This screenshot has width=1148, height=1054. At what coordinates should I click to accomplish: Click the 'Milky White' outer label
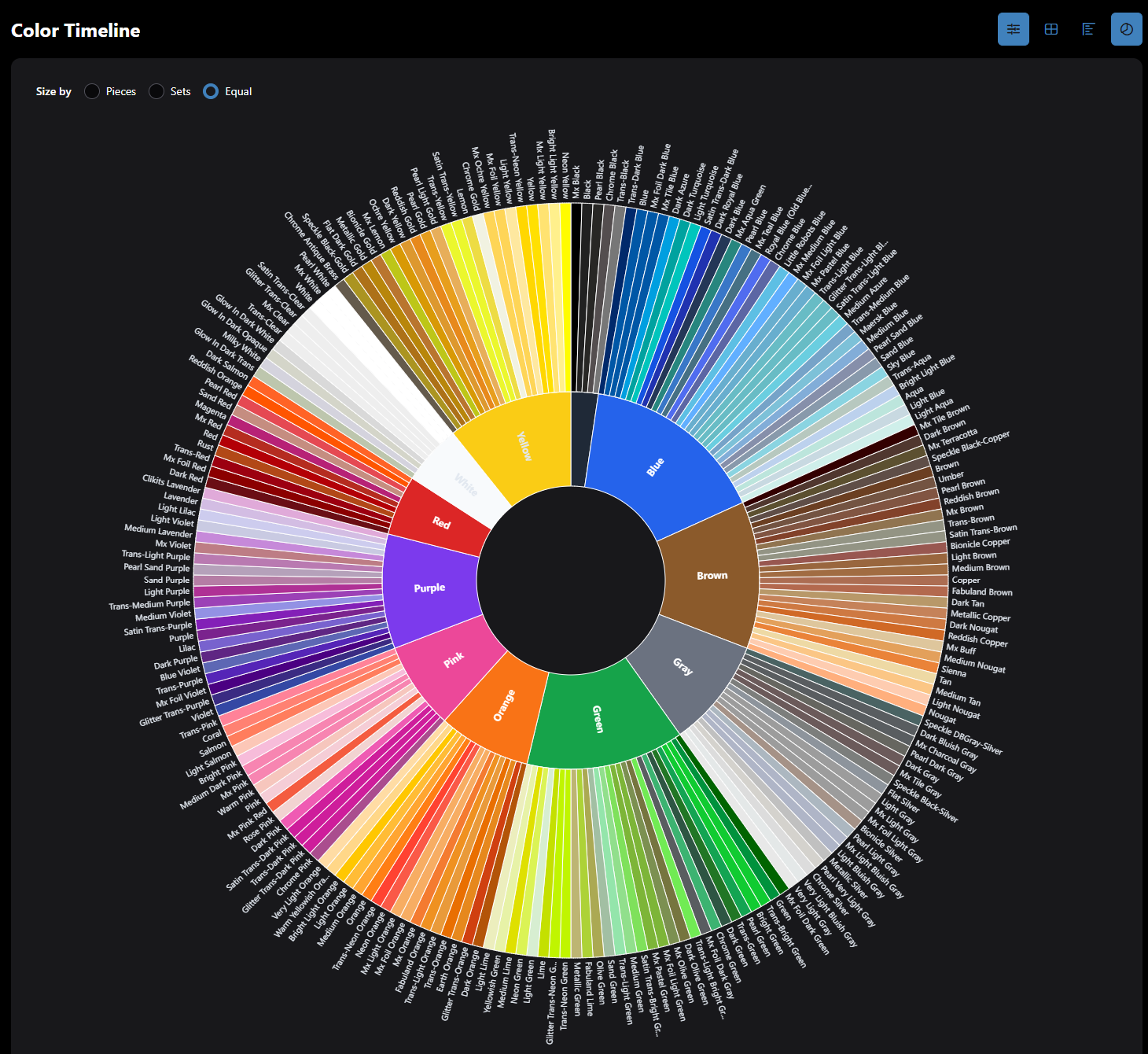241,346
